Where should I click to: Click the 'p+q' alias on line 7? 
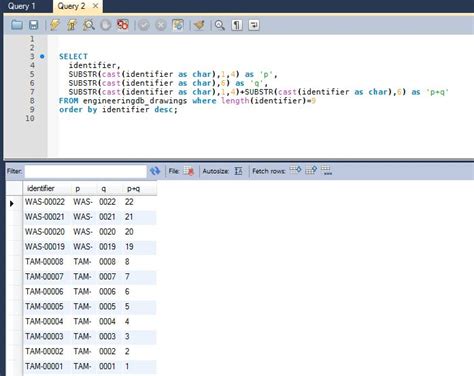point(437,92)
